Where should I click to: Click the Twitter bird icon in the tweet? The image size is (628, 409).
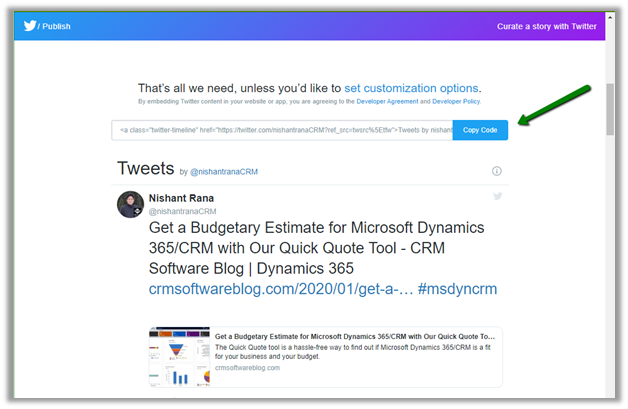click(497, 196)
